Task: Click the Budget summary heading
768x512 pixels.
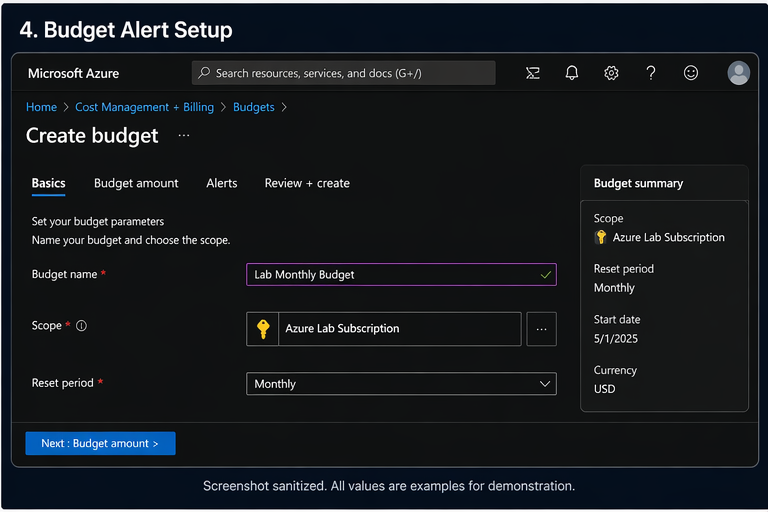Action: pyautogui.click(x=638, y=183)
